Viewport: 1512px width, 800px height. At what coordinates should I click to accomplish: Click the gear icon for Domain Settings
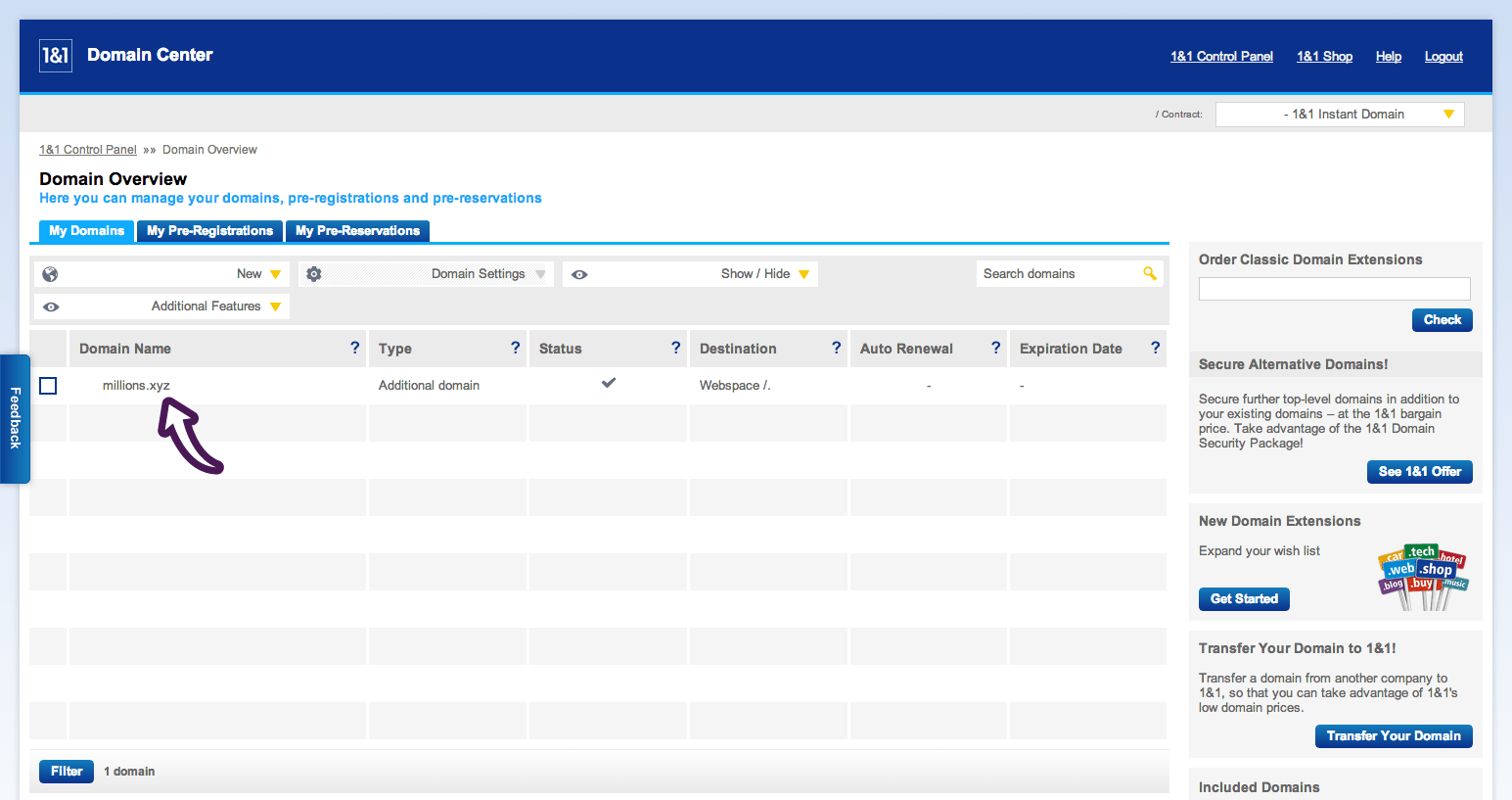pyautogui.click(x=314, y=274)
